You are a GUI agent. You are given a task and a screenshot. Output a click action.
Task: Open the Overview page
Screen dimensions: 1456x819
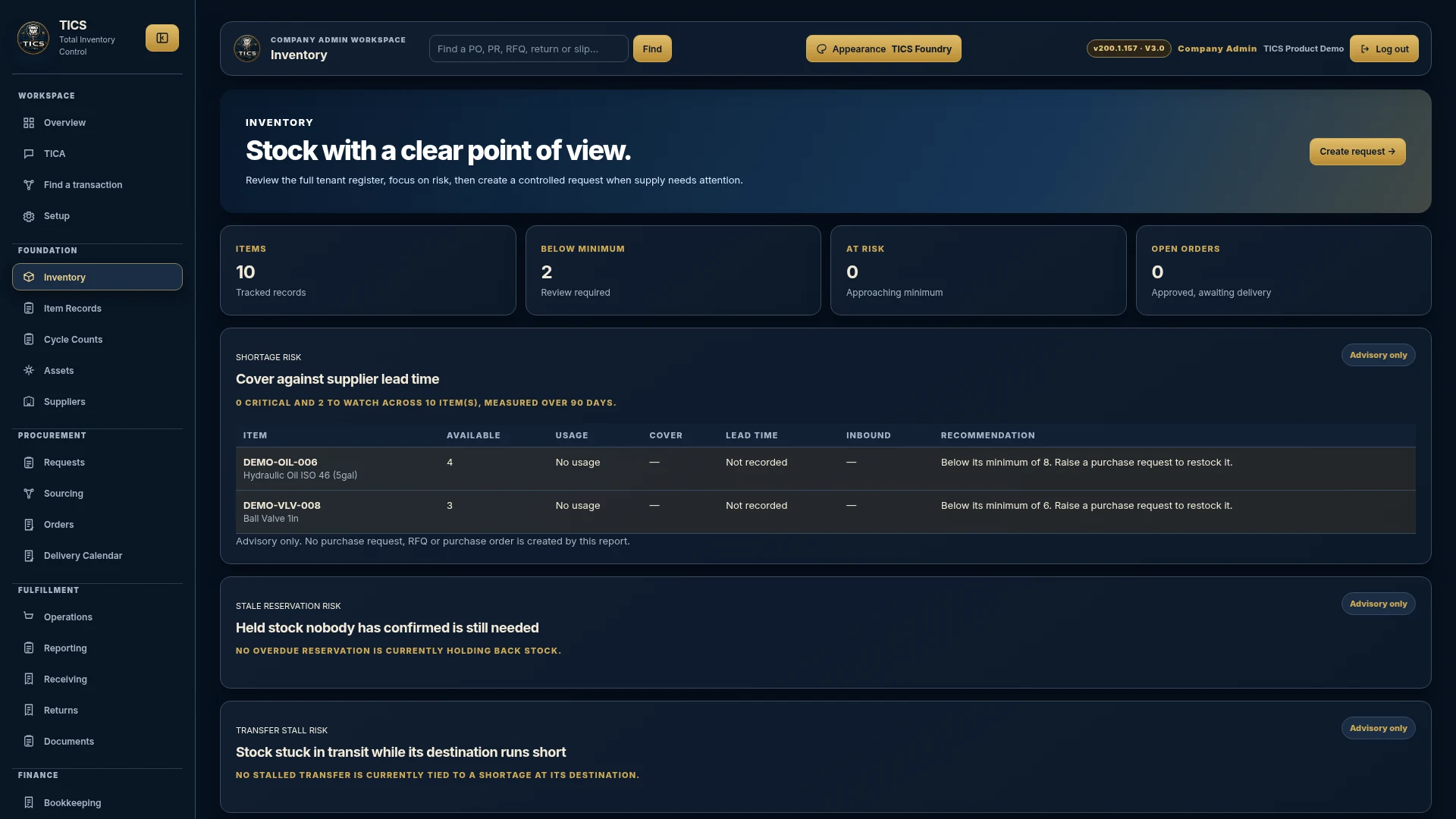click(x=97, y=123)
